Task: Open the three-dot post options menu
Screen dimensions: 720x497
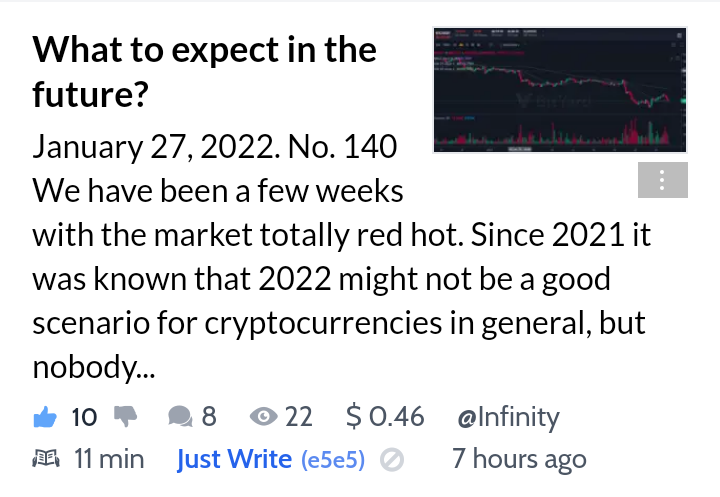Action: coord(663,180)
